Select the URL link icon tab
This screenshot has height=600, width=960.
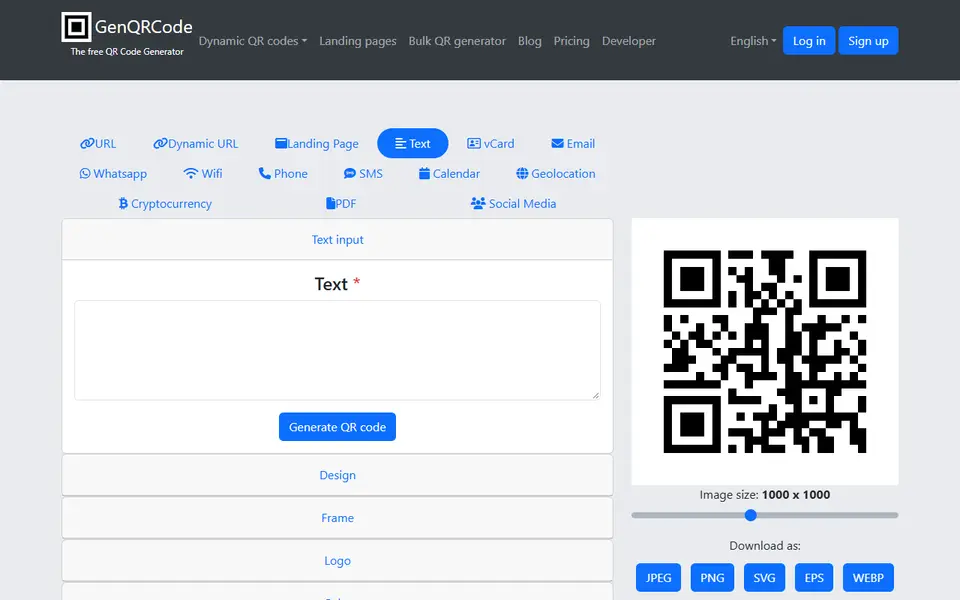[87, 143]
